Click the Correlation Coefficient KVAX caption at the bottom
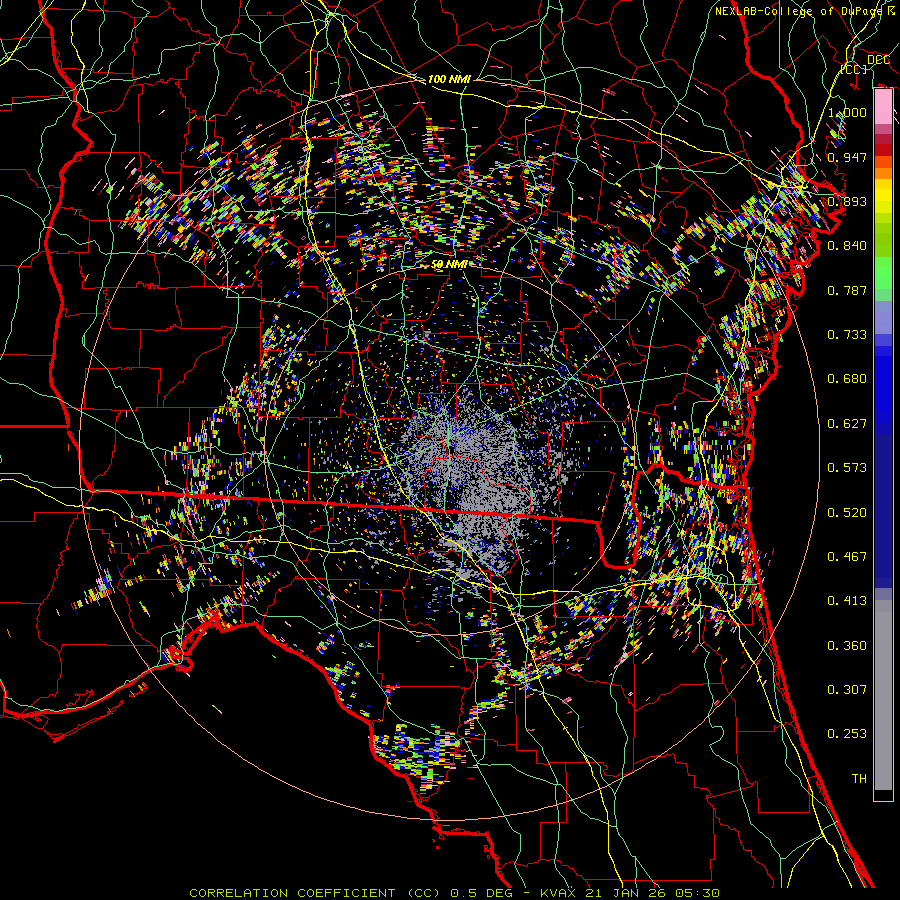 [x=455, y=893]
